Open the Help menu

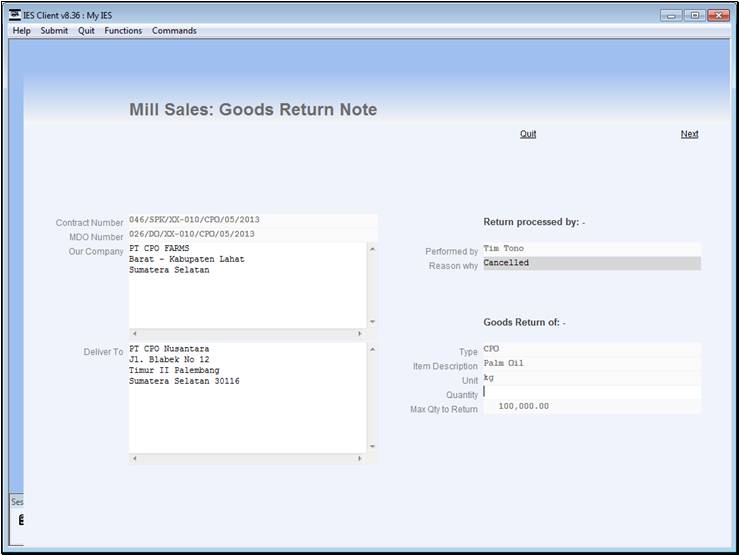[21, 31]
